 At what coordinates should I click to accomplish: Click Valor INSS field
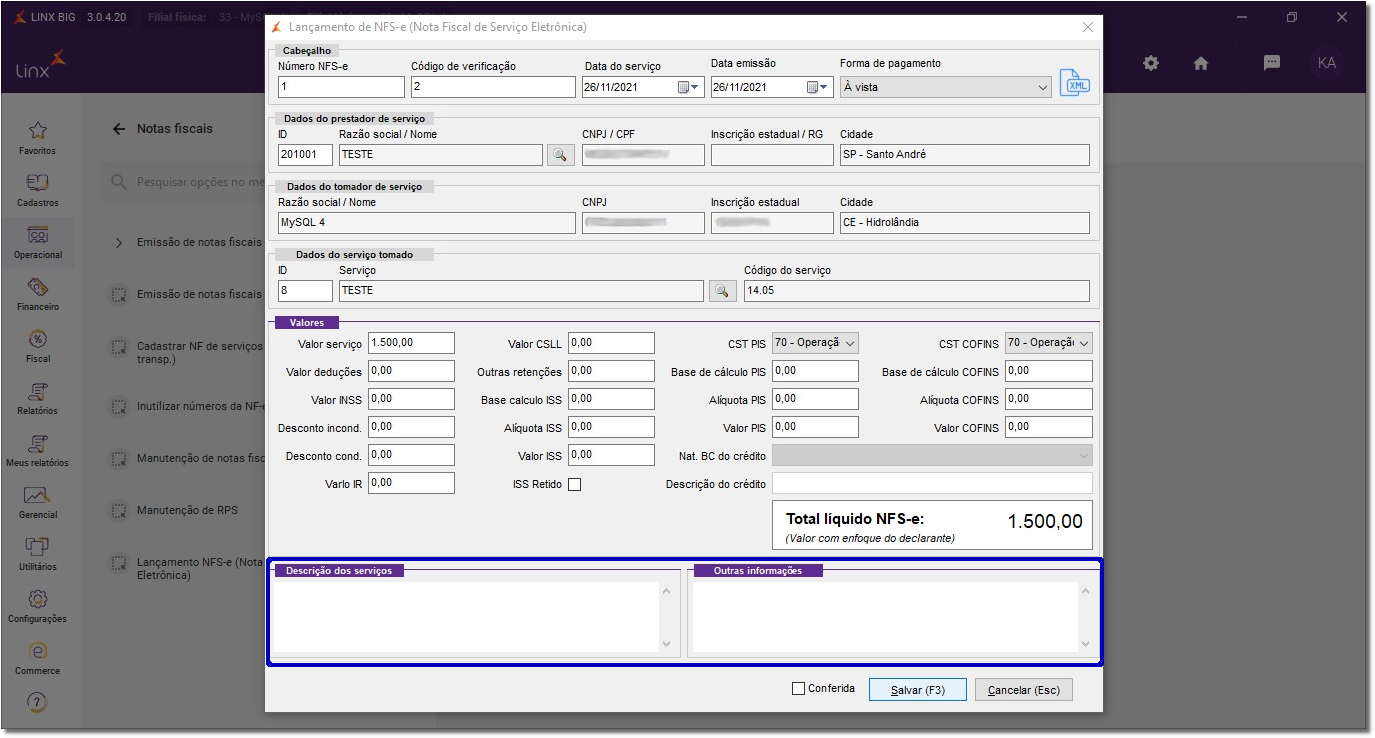pos(411,399)
